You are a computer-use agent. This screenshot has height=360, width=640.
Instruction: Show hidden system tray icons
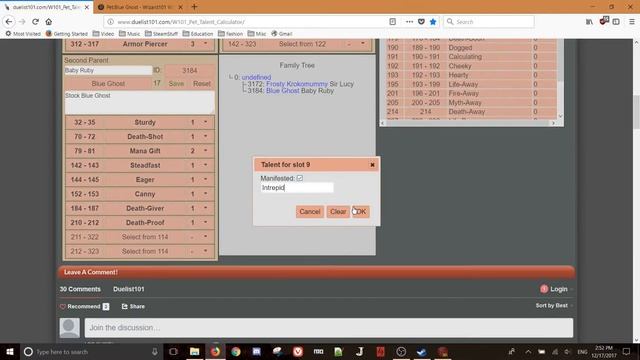(x=528, y=351)
